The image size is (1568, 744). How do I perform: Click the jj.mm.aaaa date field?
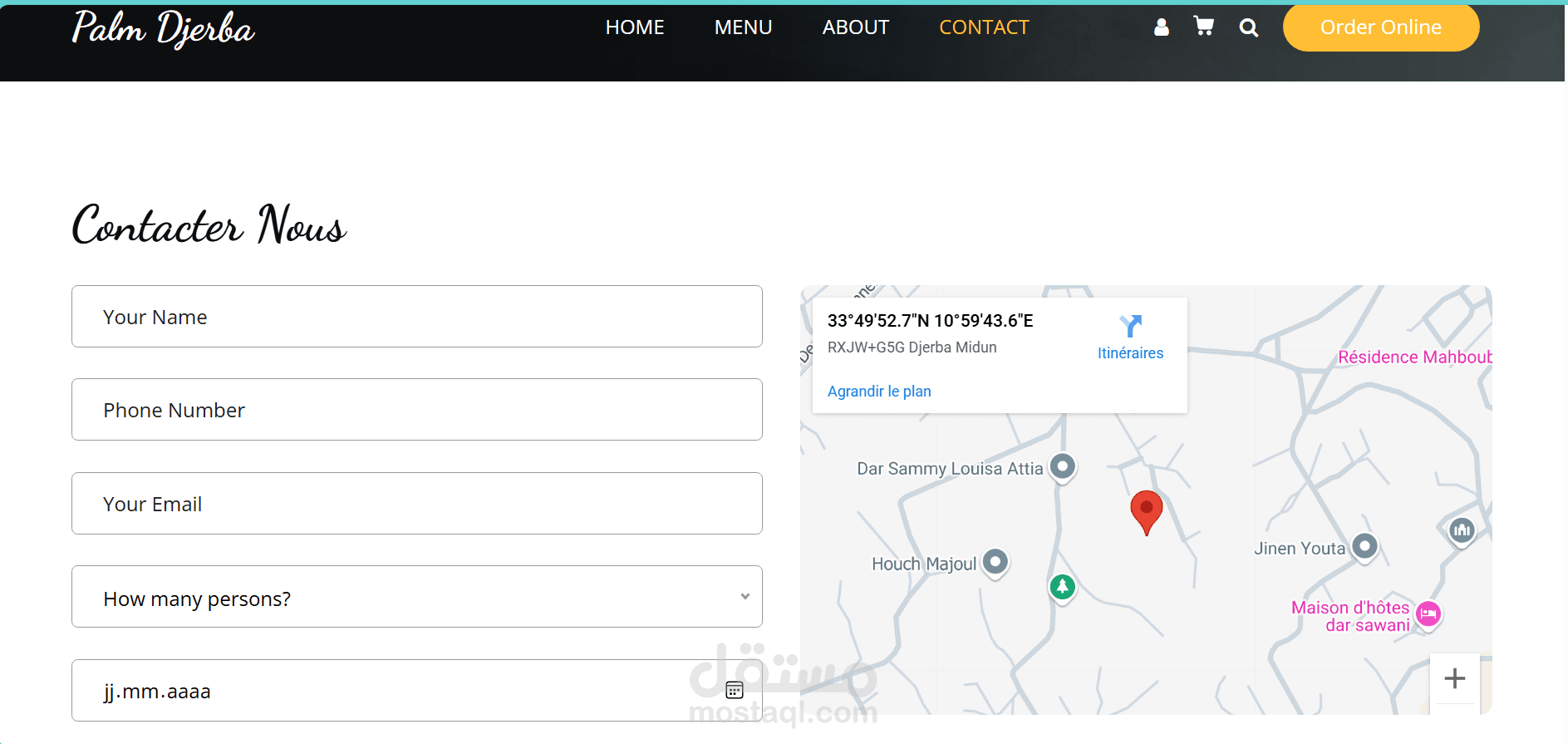pos(417,691)
